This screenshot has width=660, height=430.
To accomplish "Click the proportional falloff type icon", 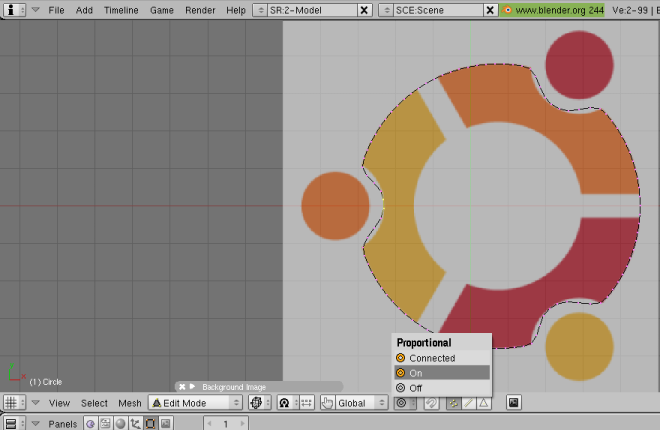I will 431,403.
